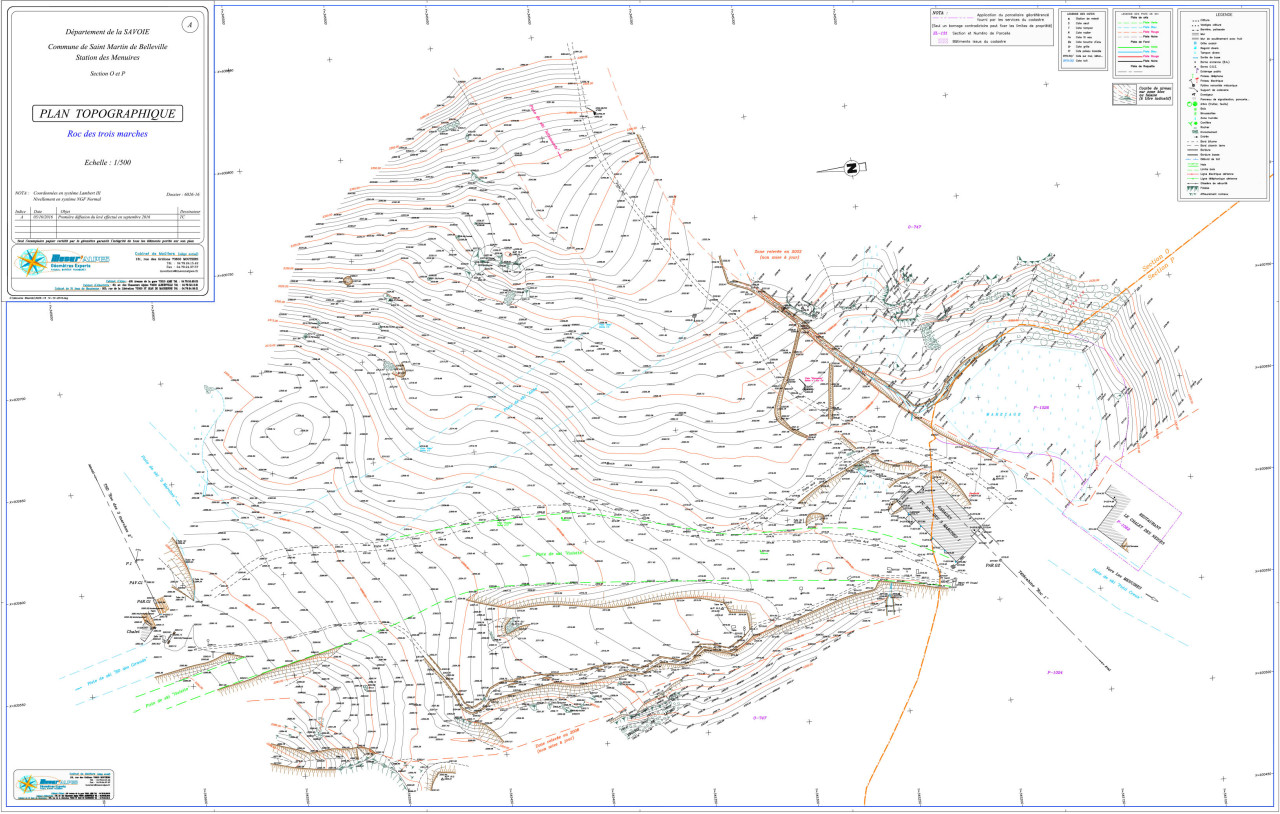Screen dimensions: 1280x814
Task: Click 'Poteau électrique' legend entry
Action: pyautogui.click(x=1212, y=81)
